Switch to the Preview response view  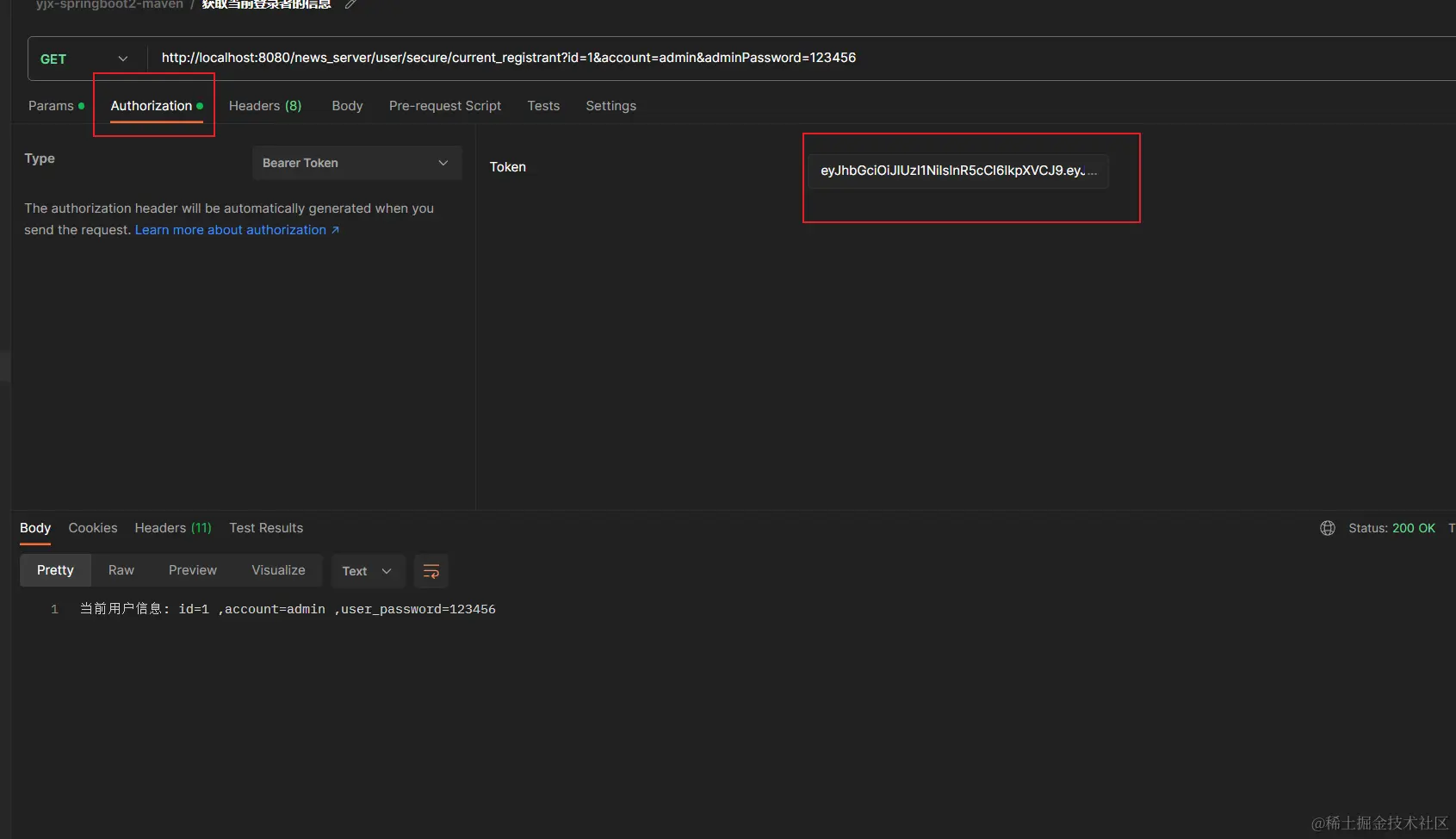[193, 570]
